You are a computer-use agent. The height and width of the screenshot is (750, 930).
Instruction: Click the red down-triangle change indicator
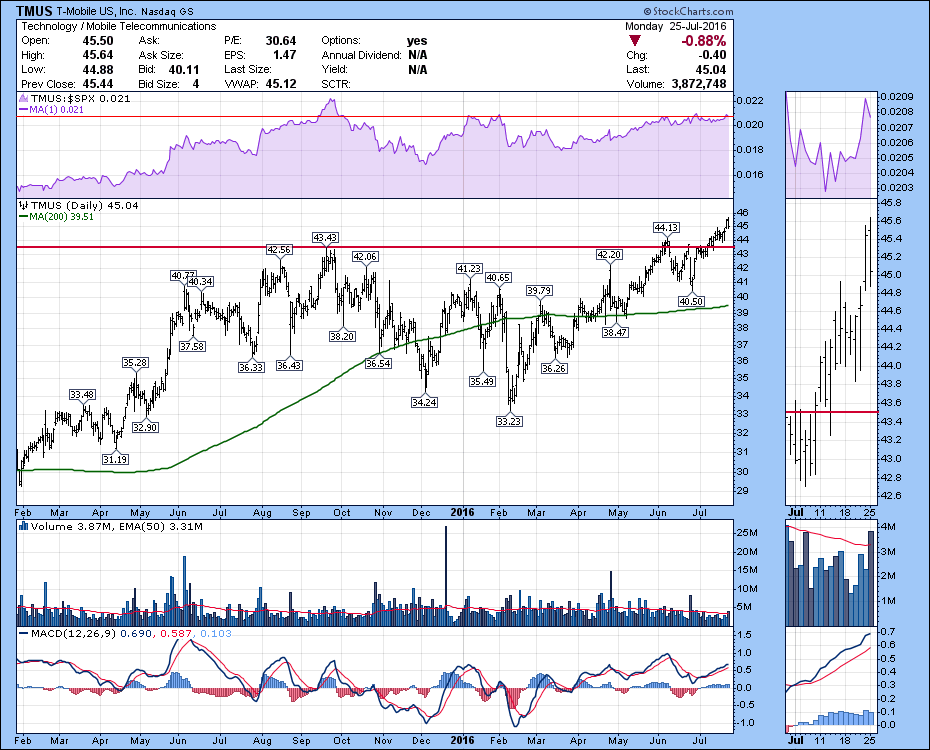tap(635, 41)
